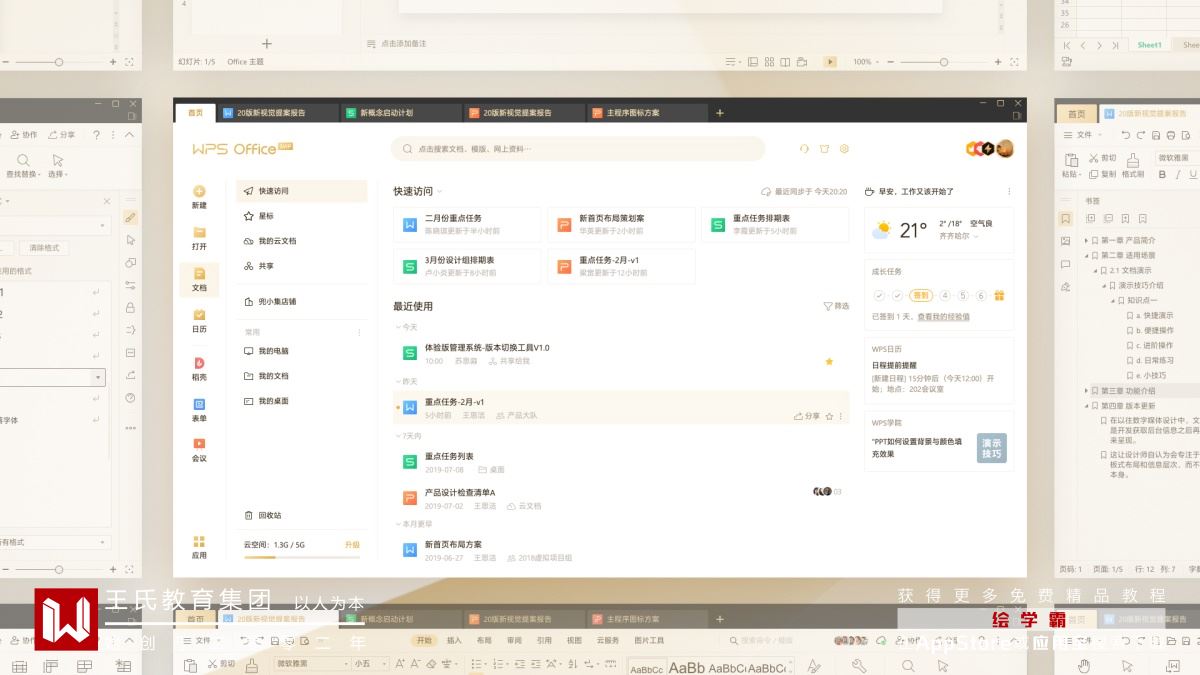Click growth task circle number 6

(981, 296)
